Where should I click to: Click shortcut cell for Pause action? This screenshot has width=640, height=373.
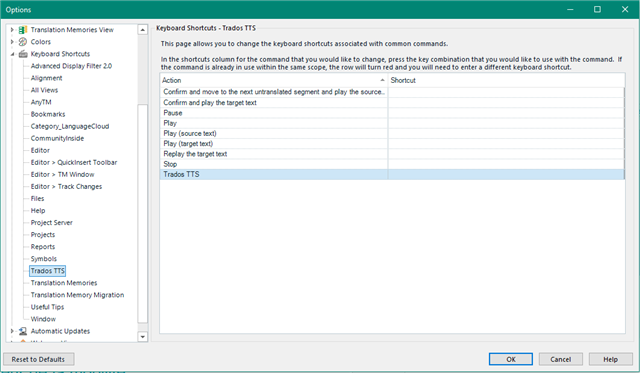506,113
